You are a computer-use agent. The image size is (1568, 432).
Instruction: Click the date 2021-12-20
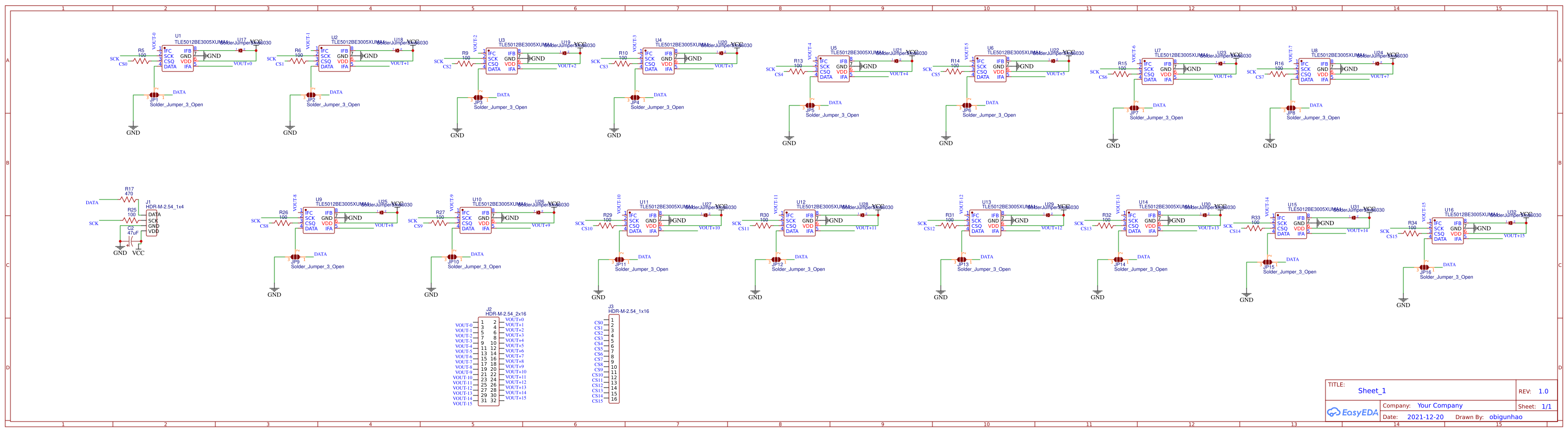pos(1425,417)
